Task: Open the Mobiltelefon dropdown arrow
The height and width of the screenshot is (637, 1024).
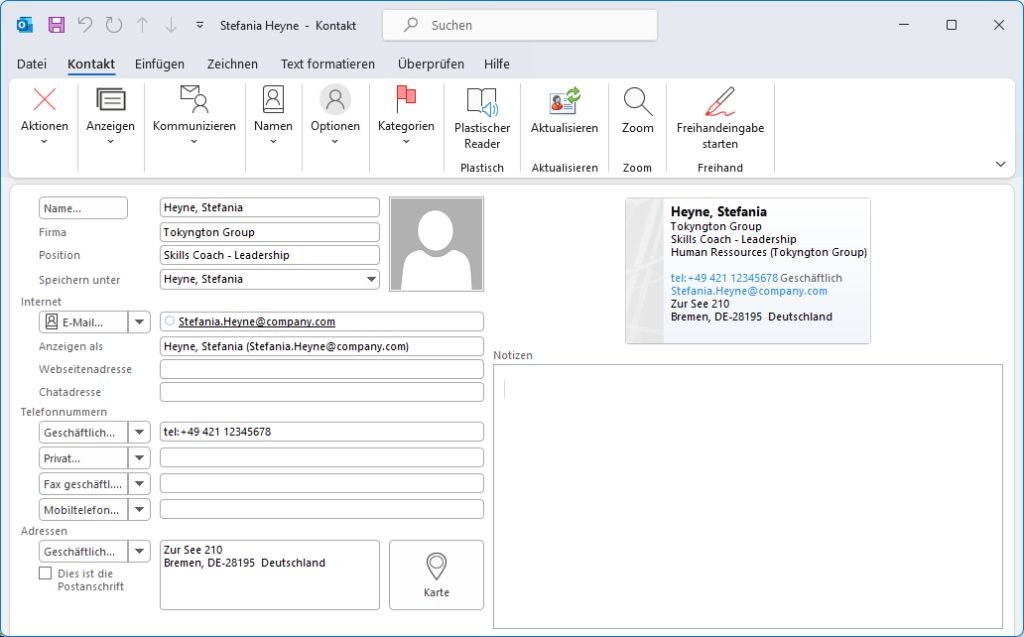Action: [x=139, y=510]
